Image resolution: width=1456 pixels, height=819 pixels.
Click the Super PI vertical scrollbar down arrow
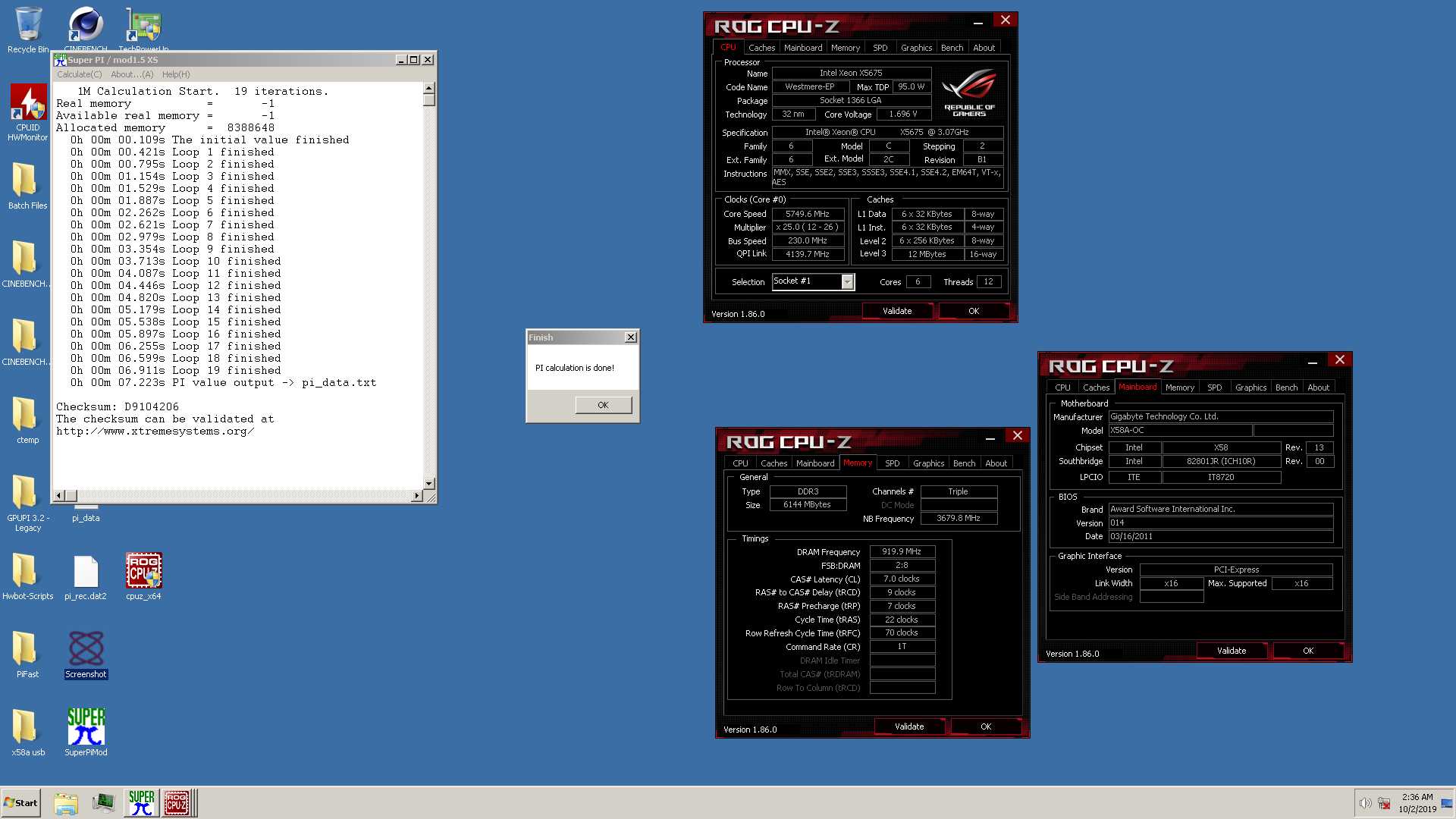[x=429, y=483]
